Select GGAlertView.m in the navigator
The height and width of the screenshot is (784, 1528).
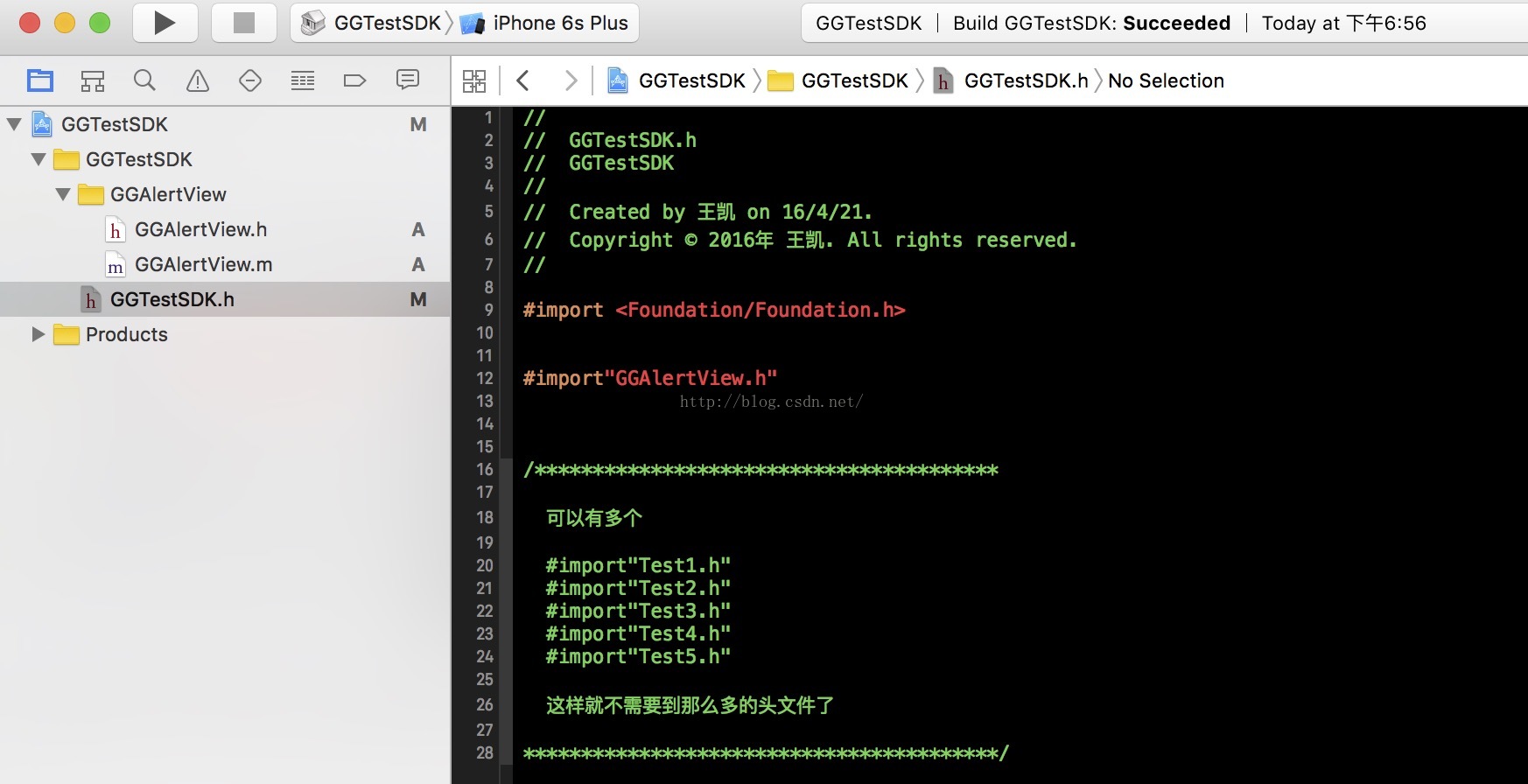(x=203, y=264)
